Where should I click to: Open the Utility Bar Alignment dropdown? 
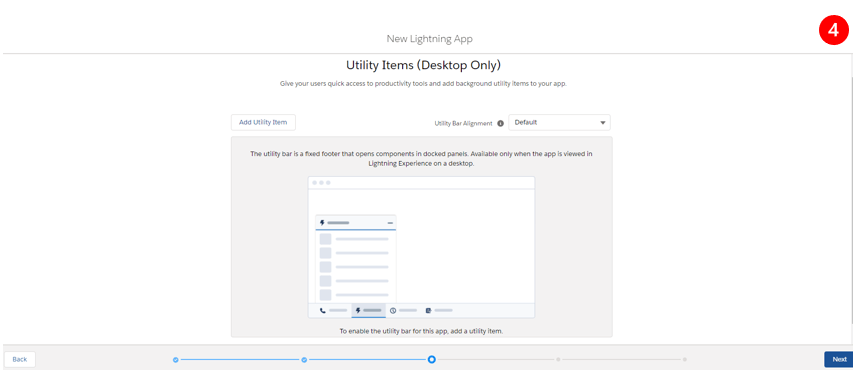[559, 122]
